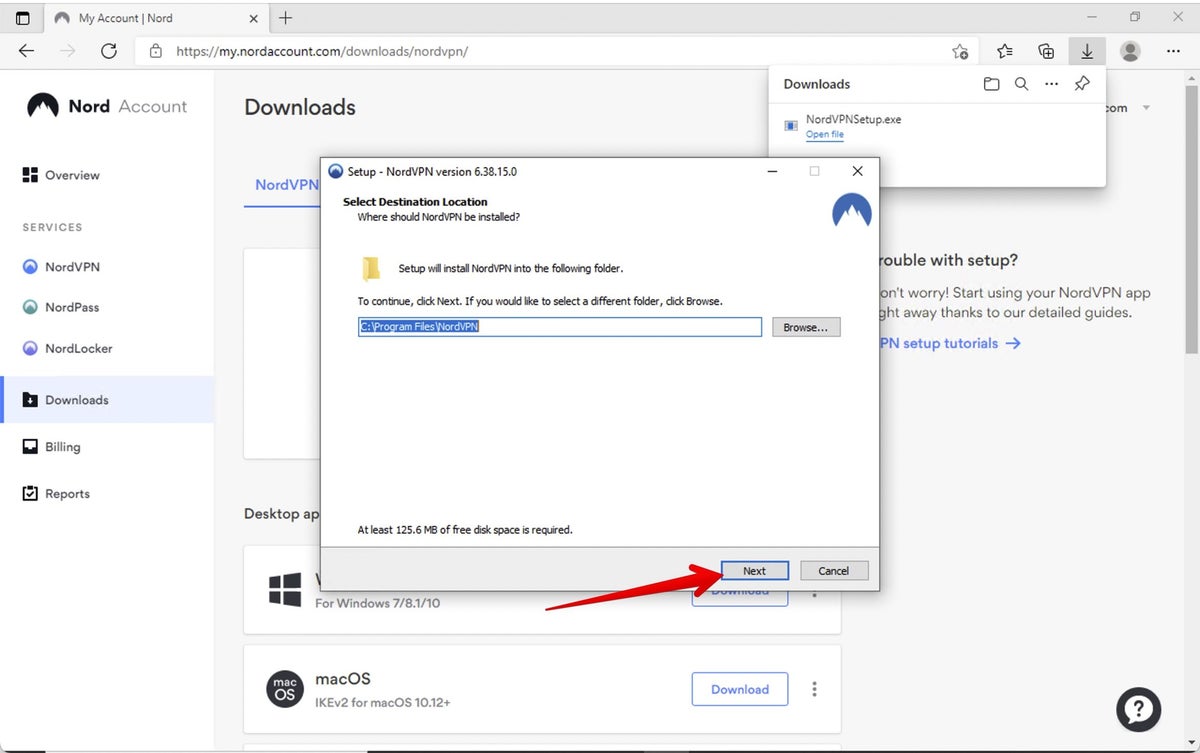Close the NordVPN setup dialog
1200x753 pixels.
tap(857, 172)
